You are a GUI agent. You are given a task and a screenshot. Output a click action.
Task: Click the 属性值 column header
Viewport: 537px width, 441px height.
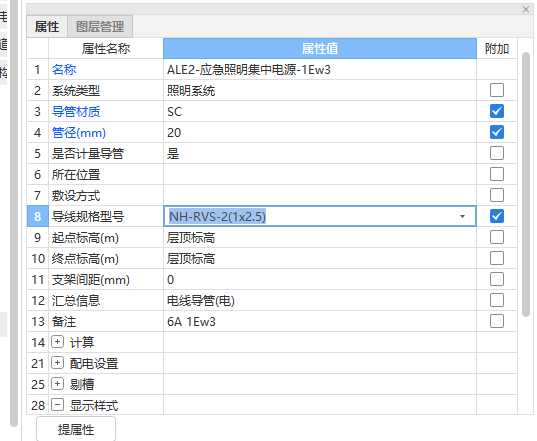click(320, 48)
